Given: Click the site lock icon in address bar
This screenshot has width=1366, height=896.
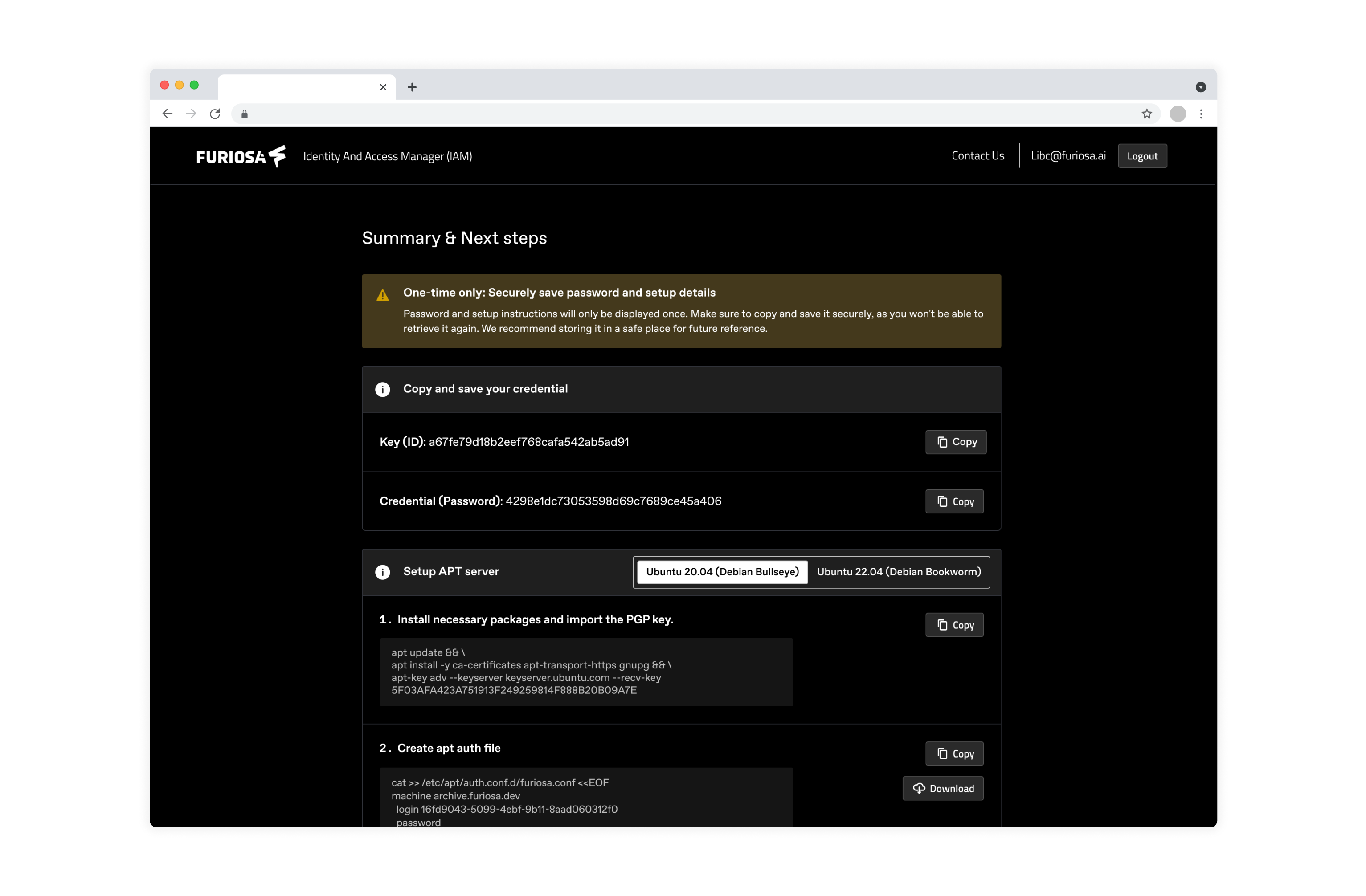Looking at the screenshot, I should tap(245, 114).
